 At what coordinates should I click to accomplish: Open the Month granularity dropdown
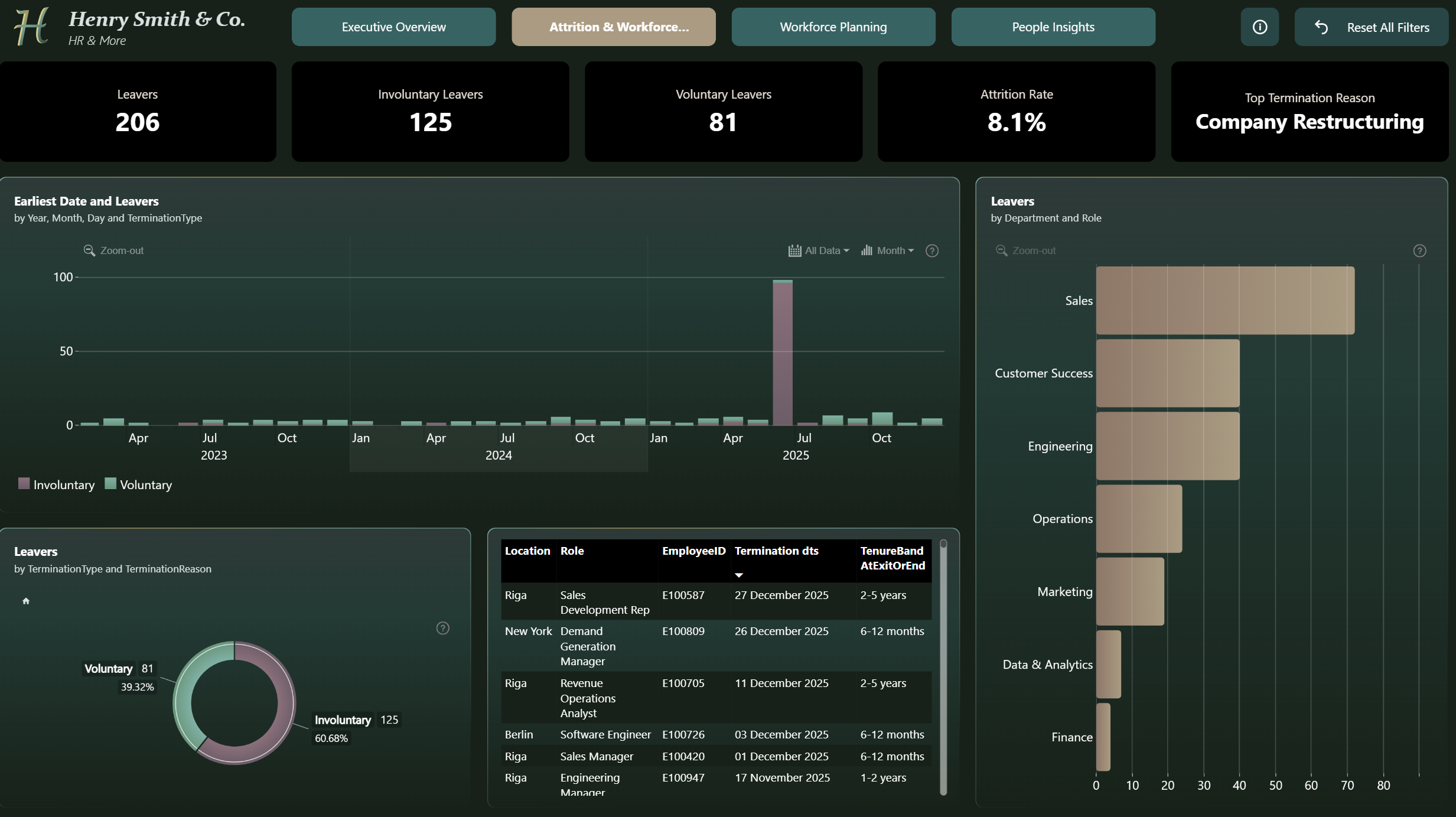pos(887,250)
